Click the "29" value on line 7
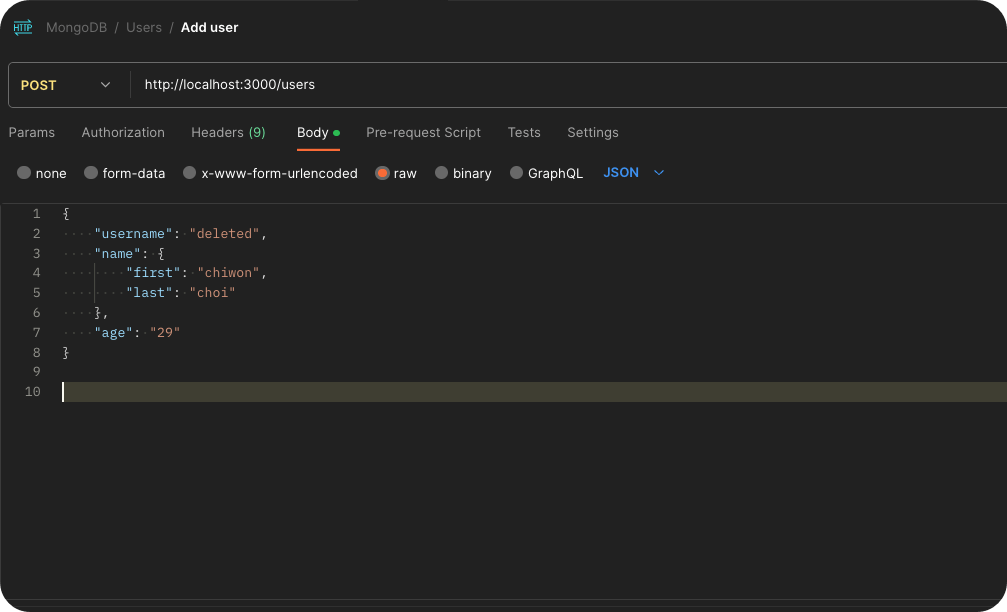This screenshot has height=612, width=1007. 165,333
